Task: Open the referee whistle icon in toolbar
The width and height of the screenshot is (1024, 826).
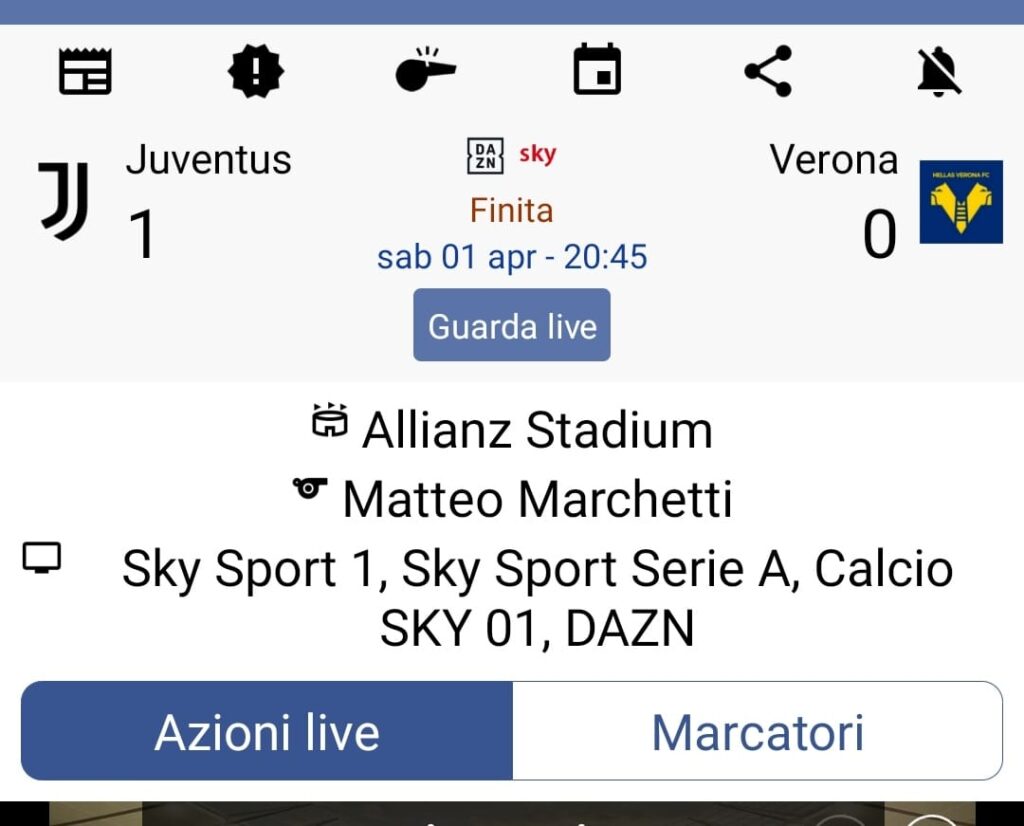Action: click(x=425, y=72)
